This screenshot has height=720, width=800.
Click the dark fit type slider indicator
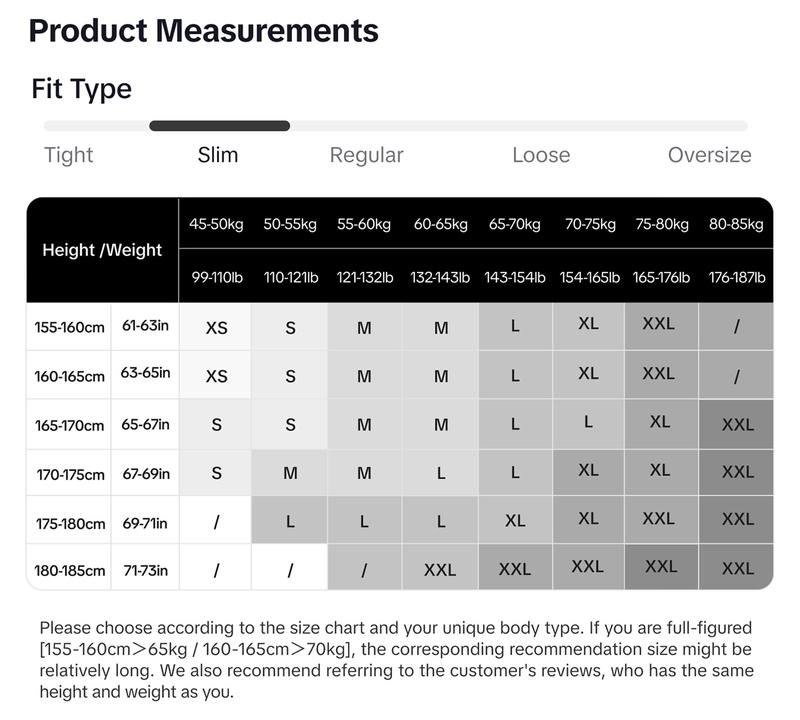coord(219,126)
